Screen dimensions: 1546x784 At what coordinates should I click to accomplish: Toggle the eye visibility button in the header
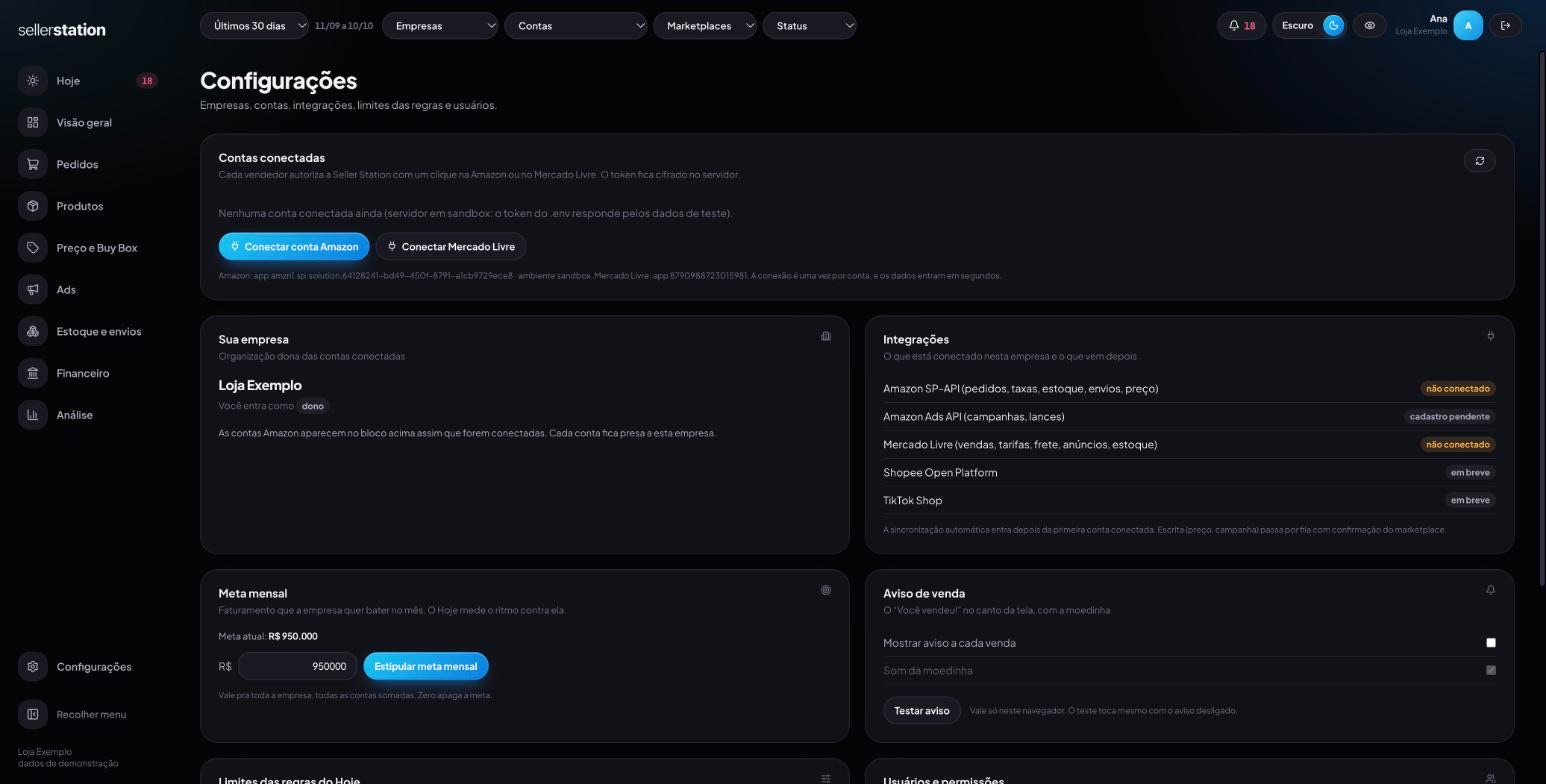tap(1370, 26)
